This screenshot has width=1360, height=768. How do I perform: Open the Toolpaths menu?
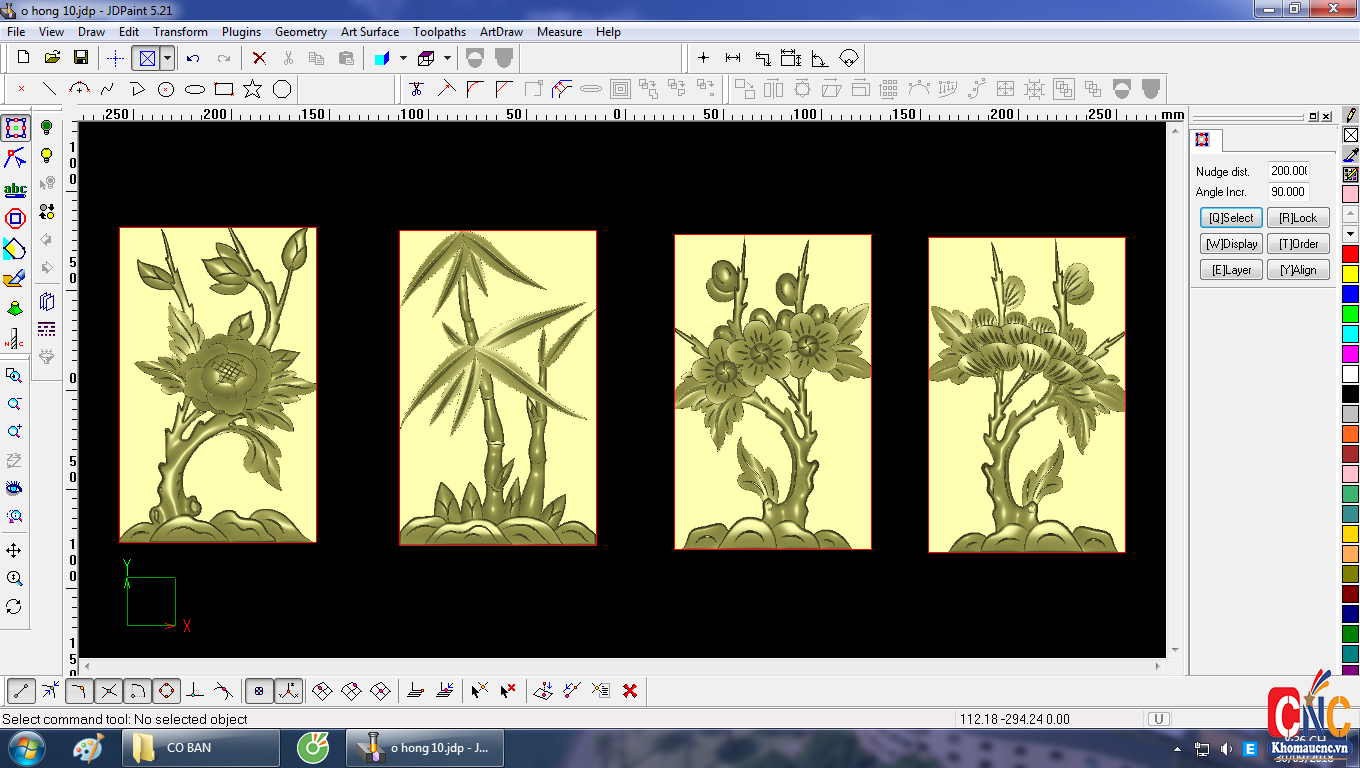pyautogui.click(x=439, y=32)
